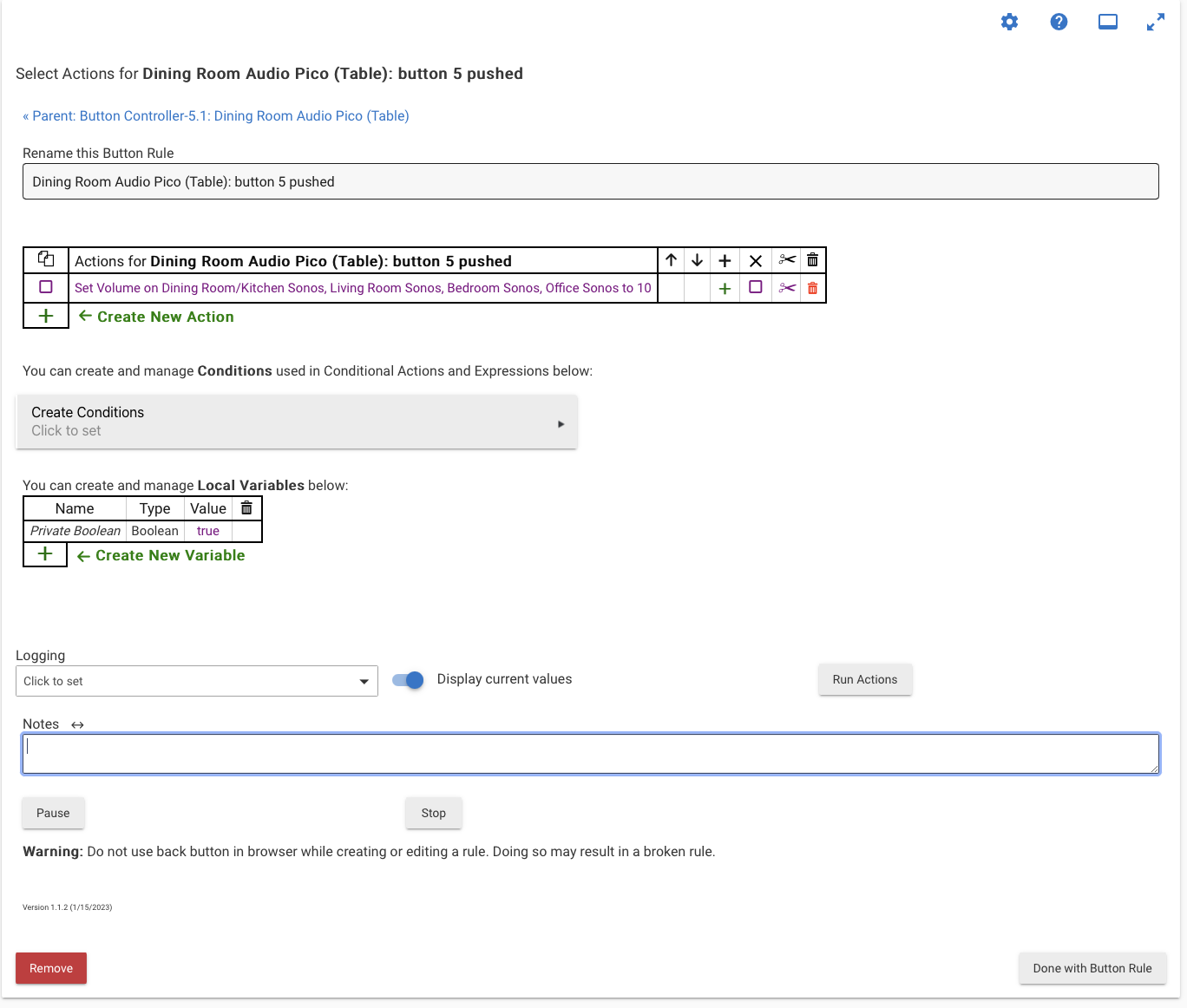Open the Logging dropdown
The image size is (1187, 1008).
[x=197, y=681]
